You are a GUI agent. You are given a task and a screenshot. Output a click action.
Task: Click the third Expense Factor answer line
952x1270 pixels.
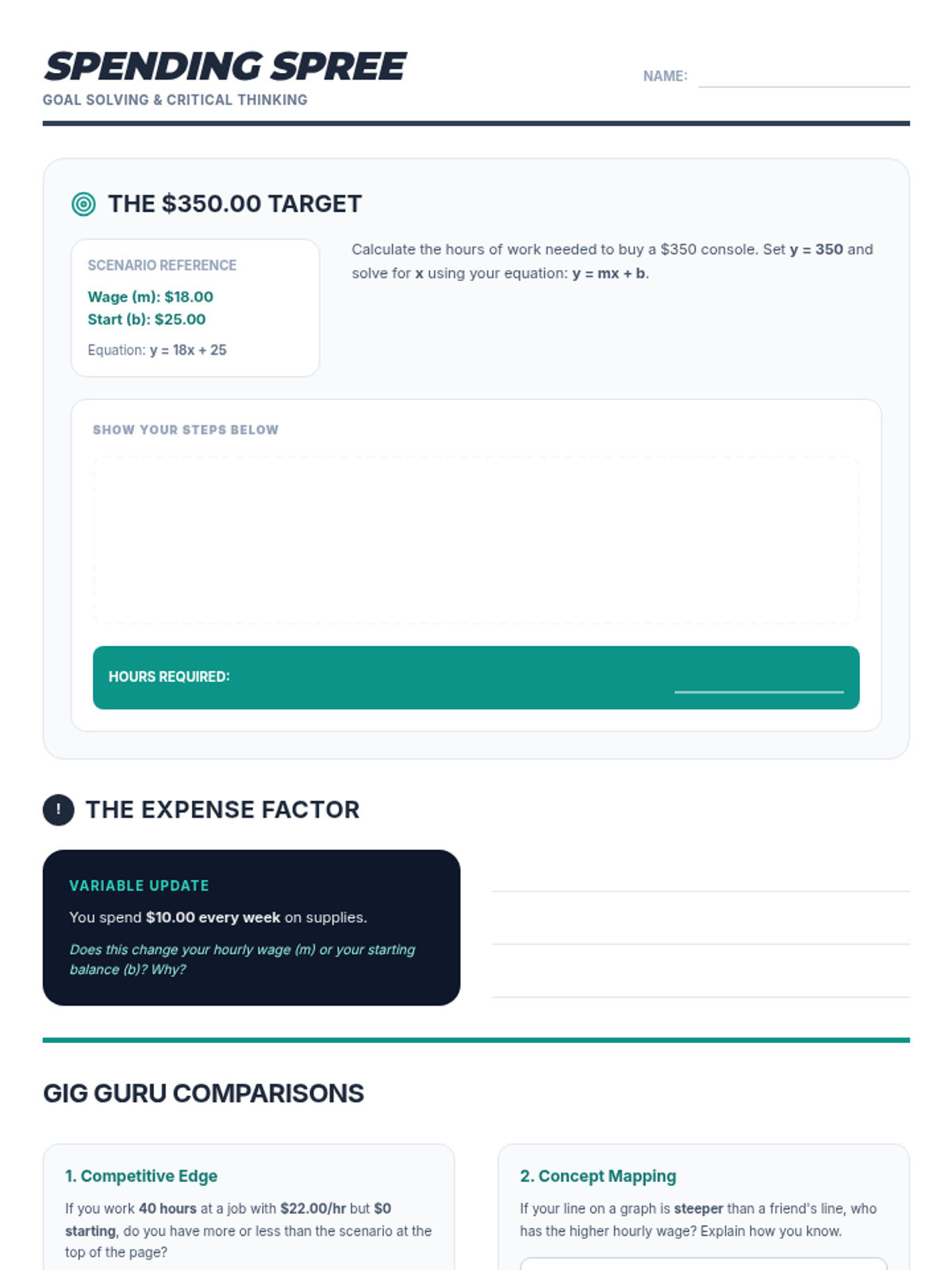point(701,996)
